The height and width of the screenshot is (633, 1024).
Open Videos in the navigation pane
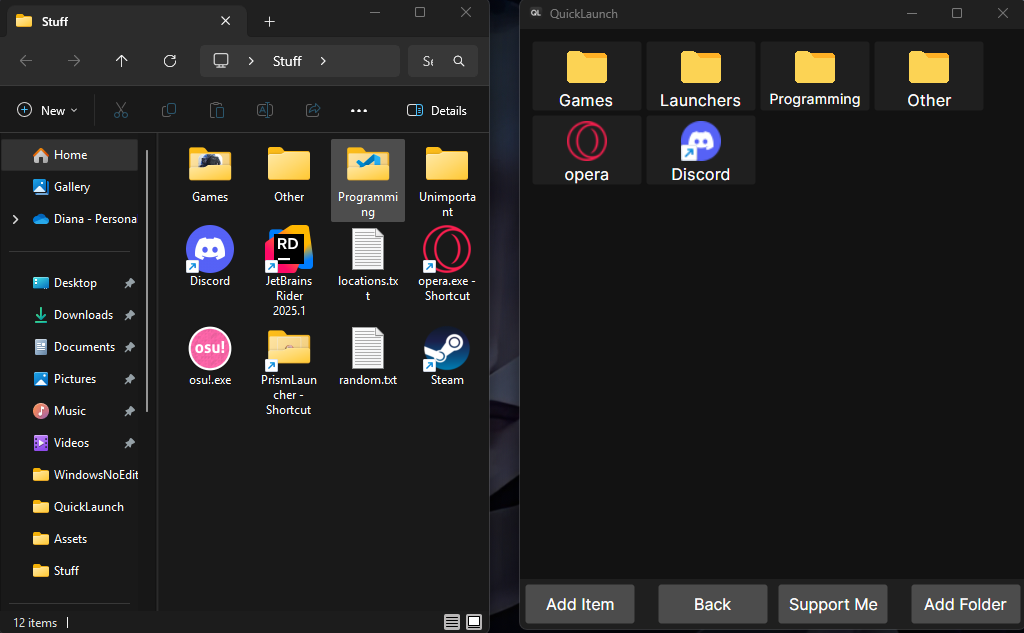(x=70, y=443)
